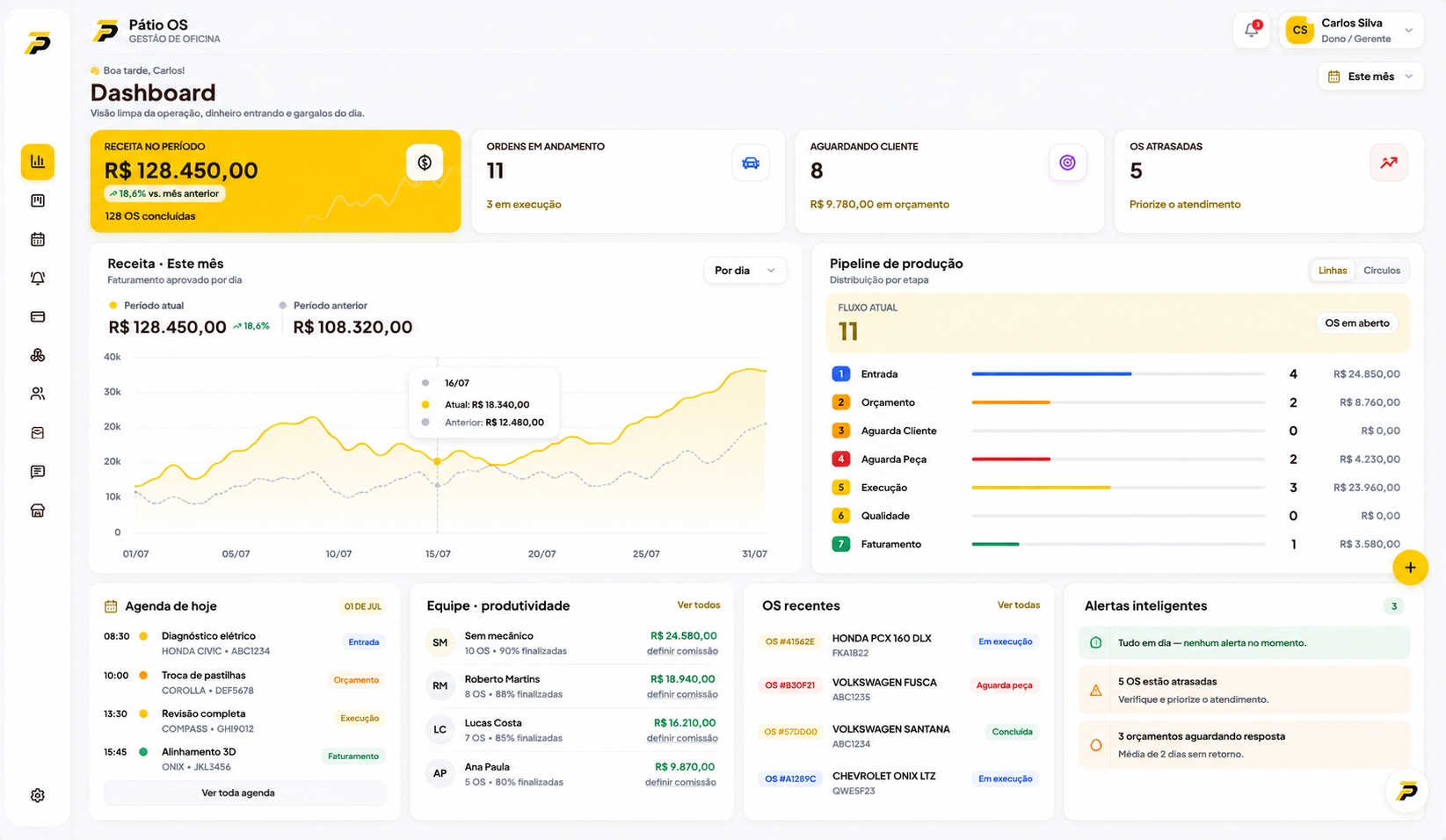Open Ver todos in Equipe produtividade

(699, 605)
